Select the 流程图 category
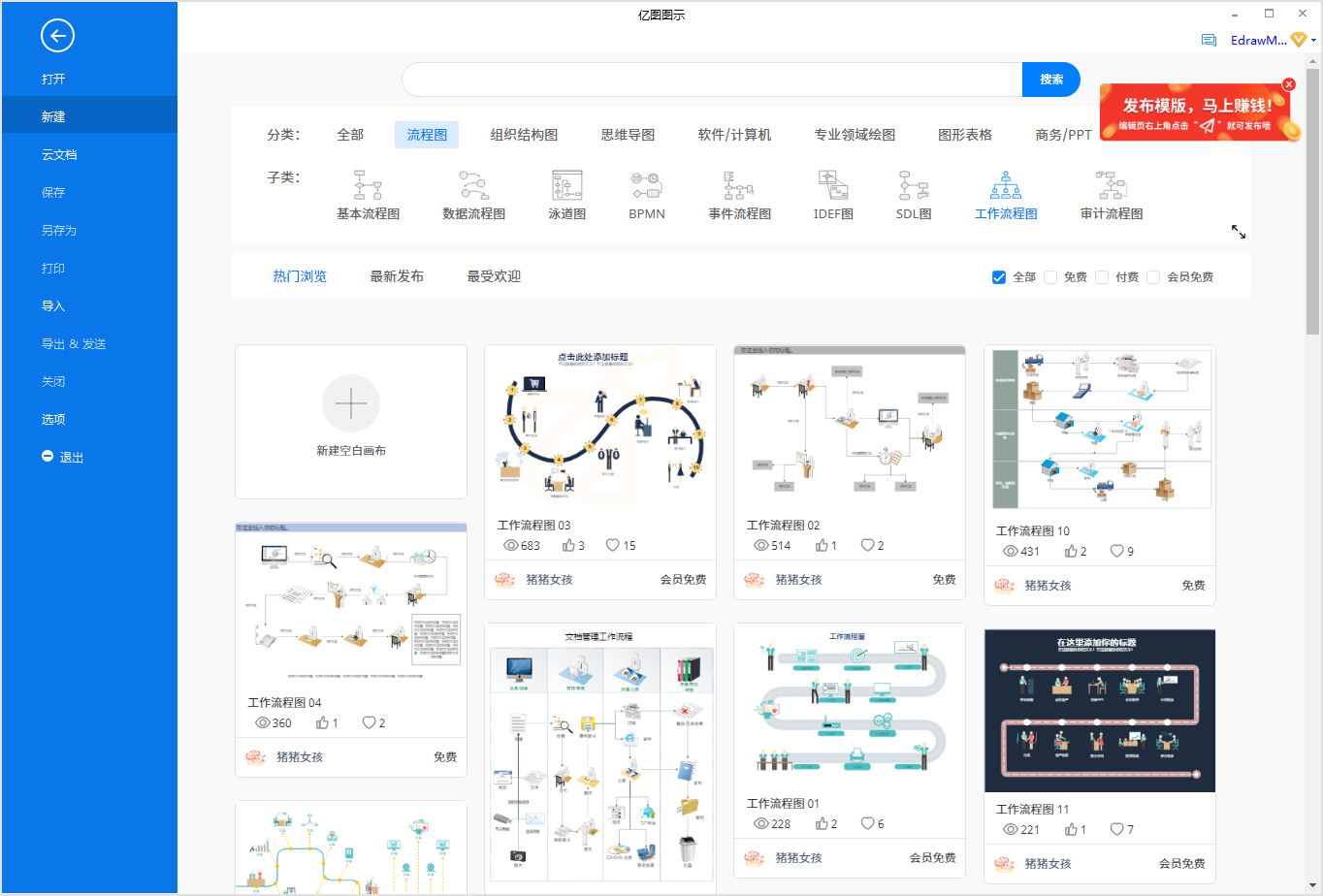This screenshot has height=896, width=1323. [x=427, y=135]
